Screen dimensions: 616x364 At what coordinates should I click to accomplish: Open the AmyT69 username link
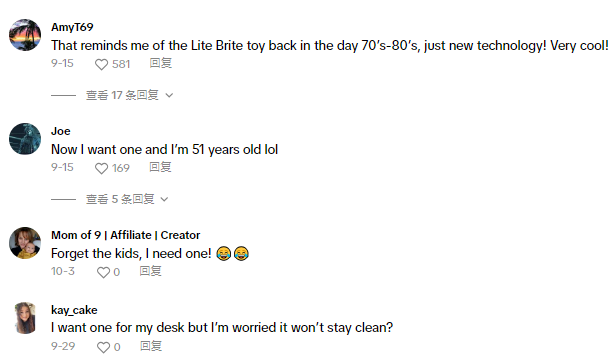coord(72,27)
